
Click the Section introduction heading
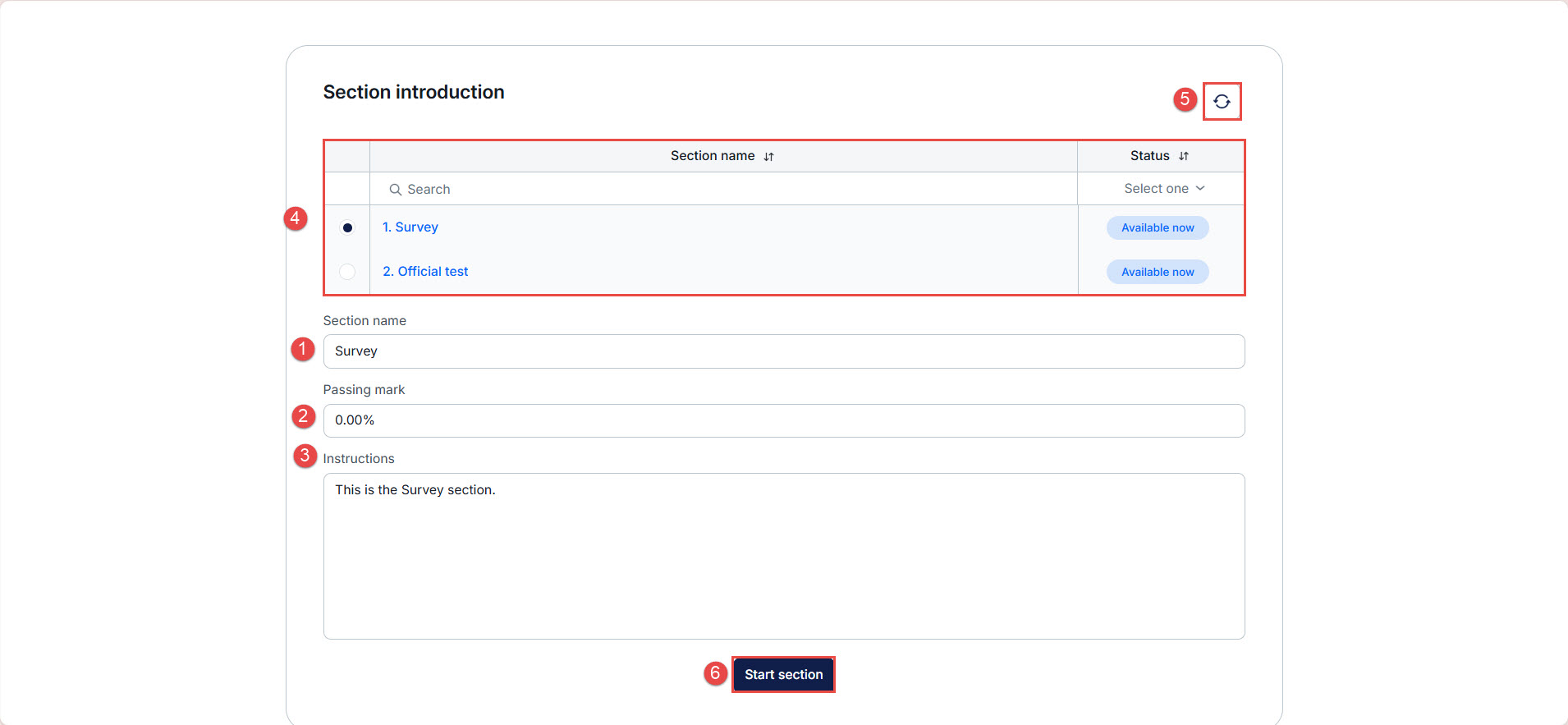413,92
